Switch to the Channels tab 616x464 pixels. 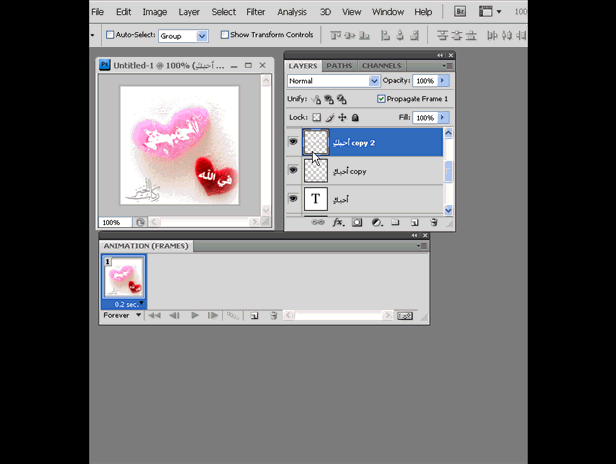tap(381, 66)
